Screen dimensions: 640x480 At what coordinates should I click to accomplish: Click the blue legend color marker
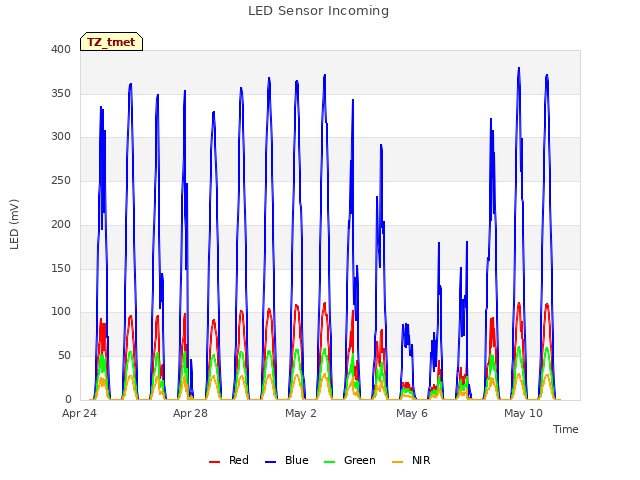coord(271,462)
